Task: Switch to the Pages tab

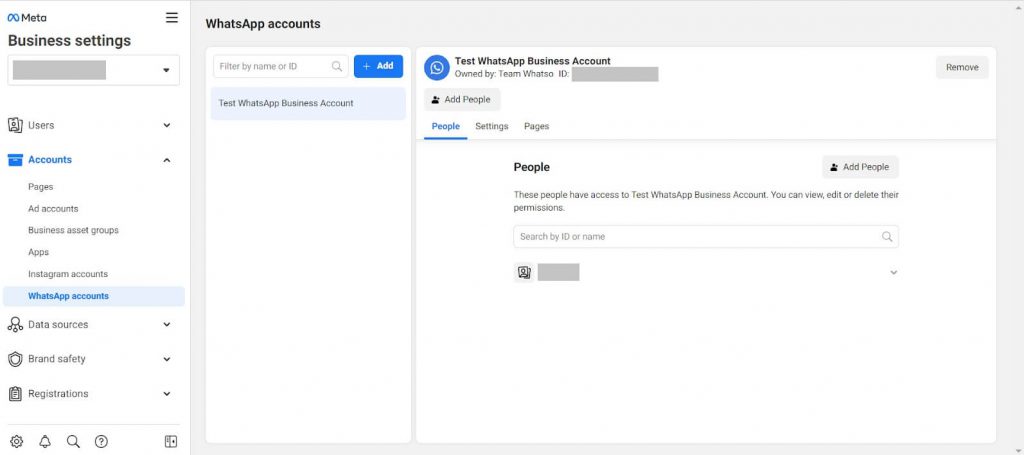Action: click(x=536, y=127)
